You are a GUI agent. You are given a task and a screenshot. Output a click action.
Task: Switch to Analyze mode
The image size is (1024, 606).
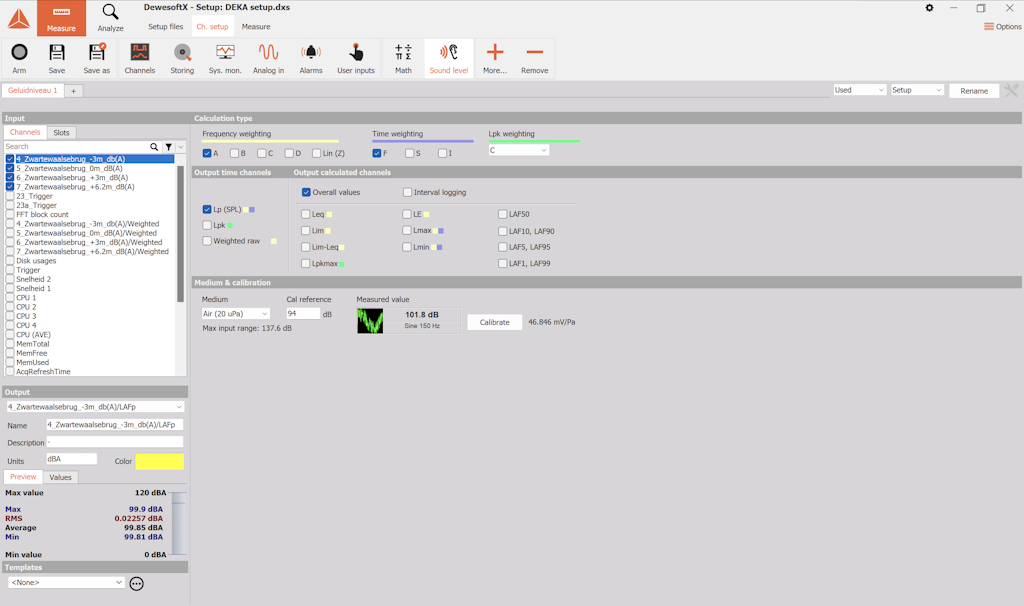point(110,18)
